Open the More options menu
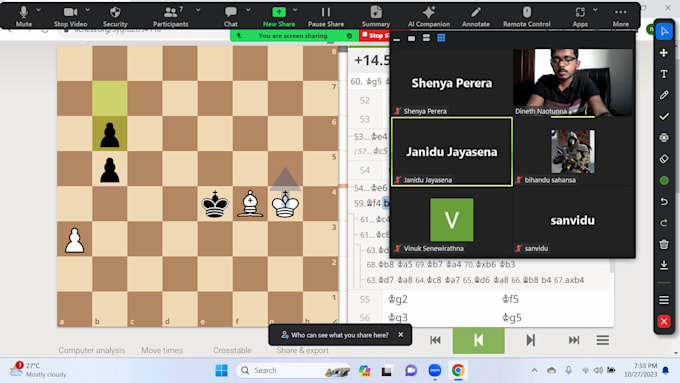Viewport: 680px width, 383px height. coord(621,16)
